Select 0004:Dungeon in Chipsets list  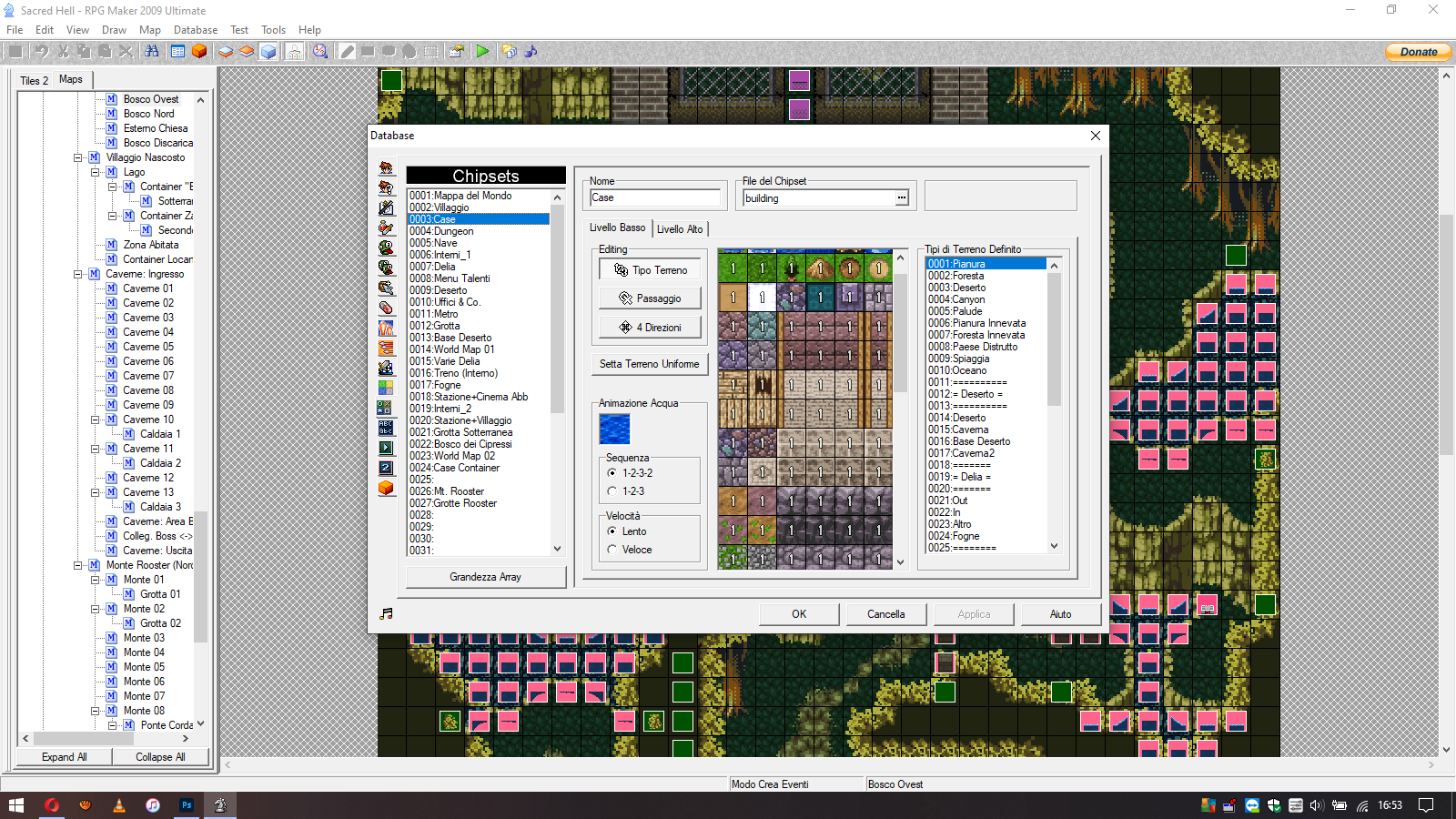click(x=478, y=231)
